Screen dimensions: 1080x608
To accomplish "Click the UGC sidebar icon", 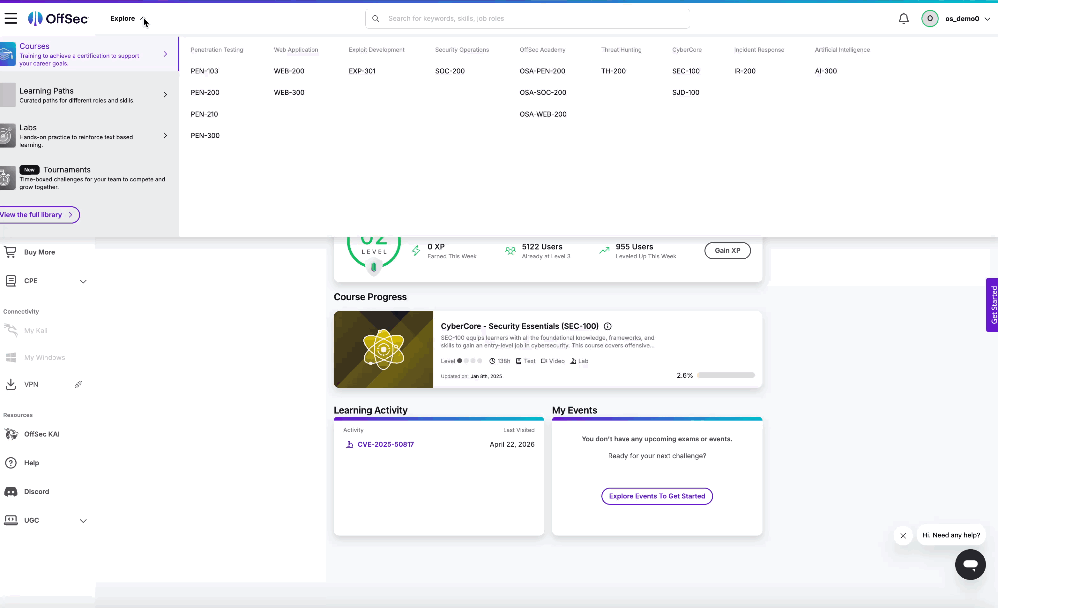I will point(10,520).
